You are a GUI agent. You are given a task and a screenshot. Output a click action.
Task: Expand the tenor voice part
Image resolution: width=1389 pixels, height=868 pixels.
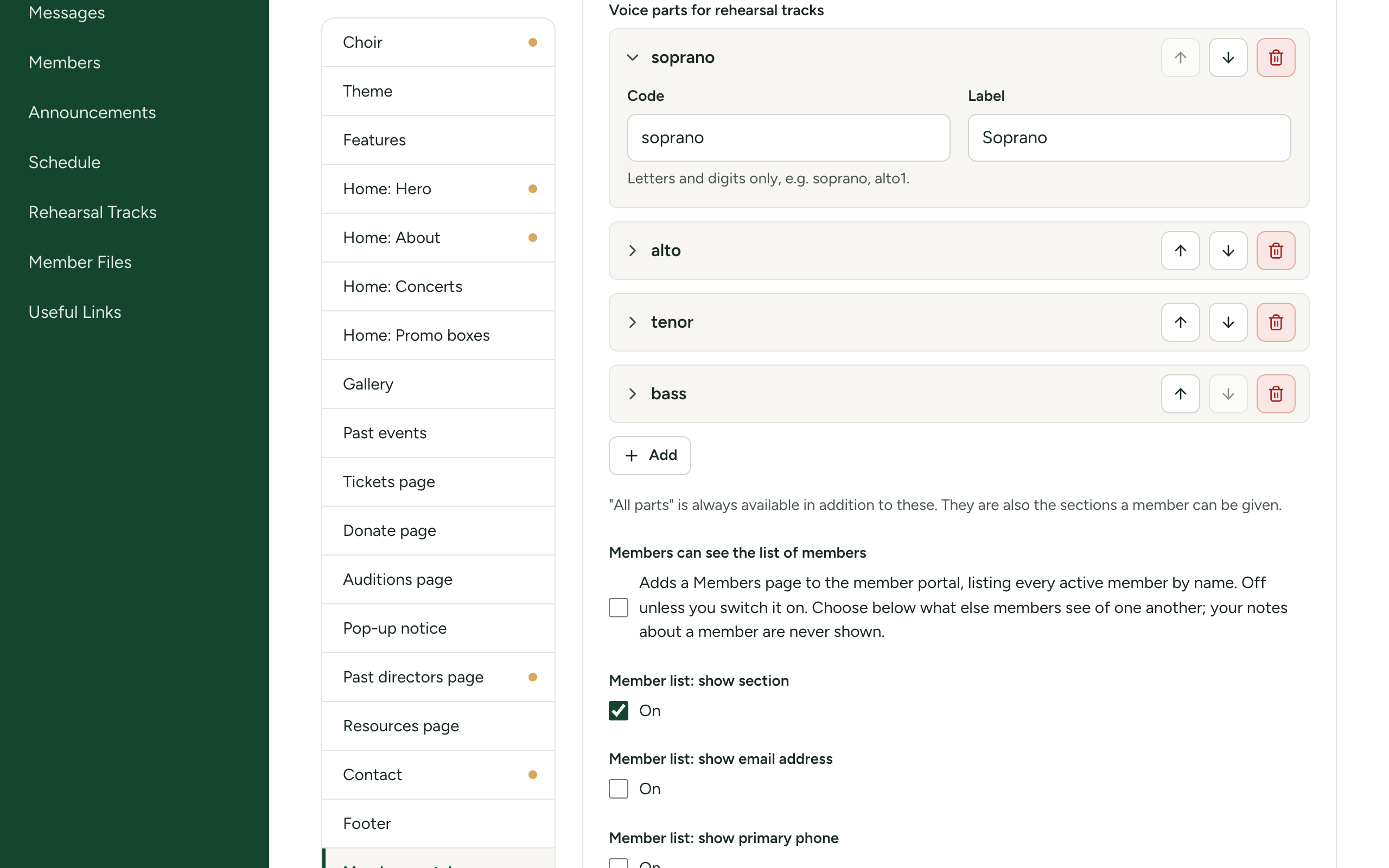point(632,322)
